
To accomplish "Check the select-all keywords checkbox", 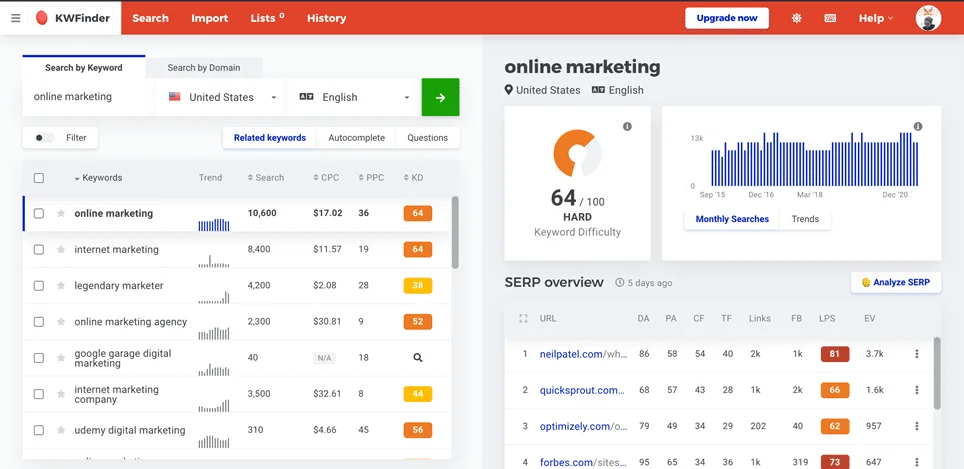I will (39, 178).
